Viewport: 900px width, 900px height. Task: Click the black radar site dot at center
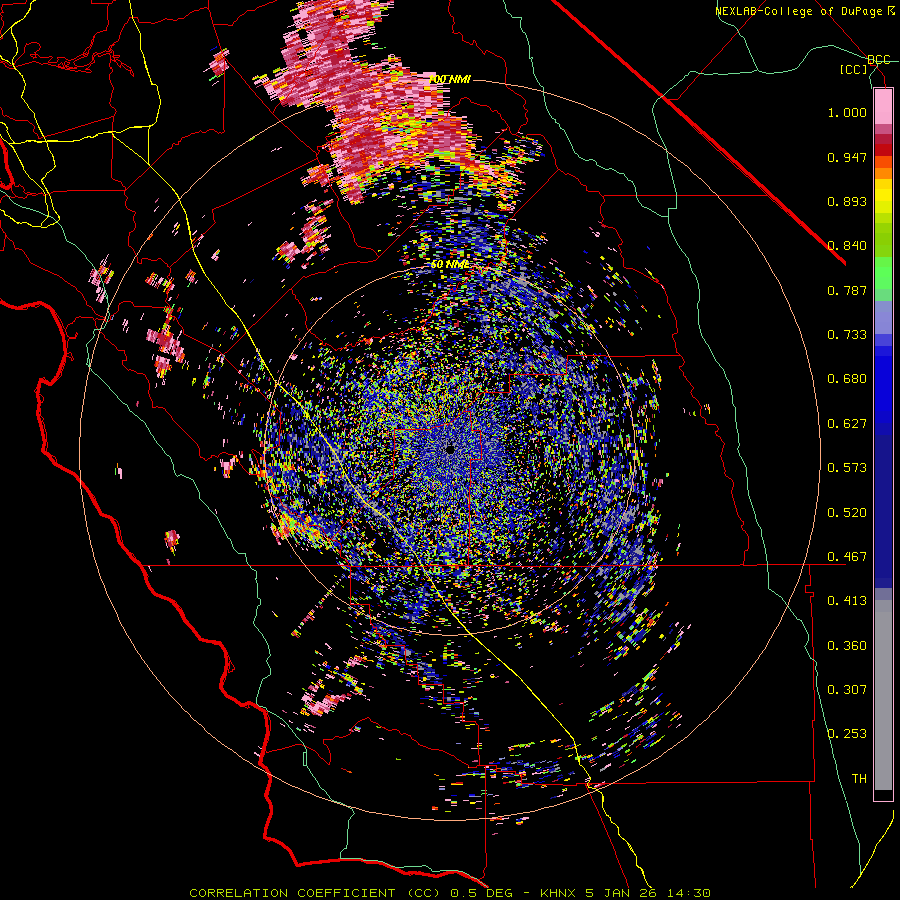coord(450,449)
